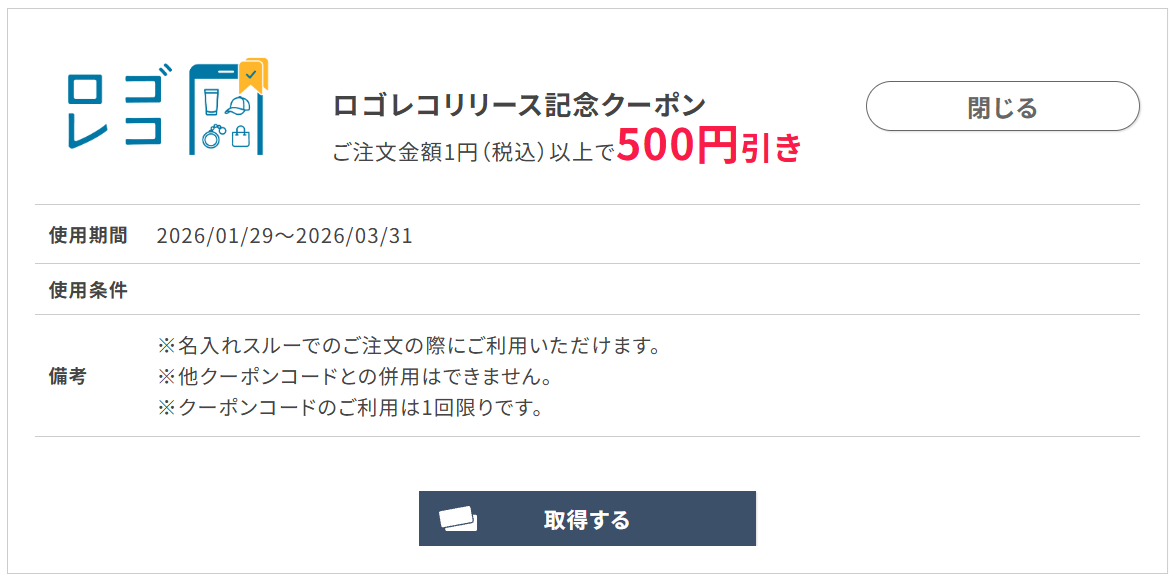Click the red 500円引き discount text

709,147
